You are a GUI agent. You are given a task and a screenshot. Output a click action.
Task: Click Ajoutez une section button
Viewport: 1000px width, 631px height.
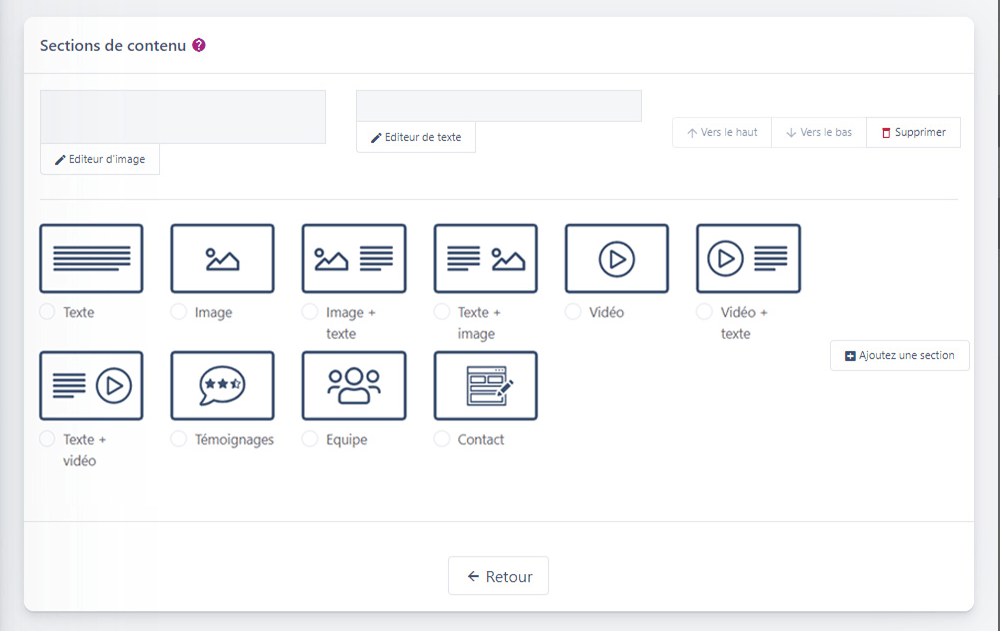pyautogui.click(x=899, y=356)
